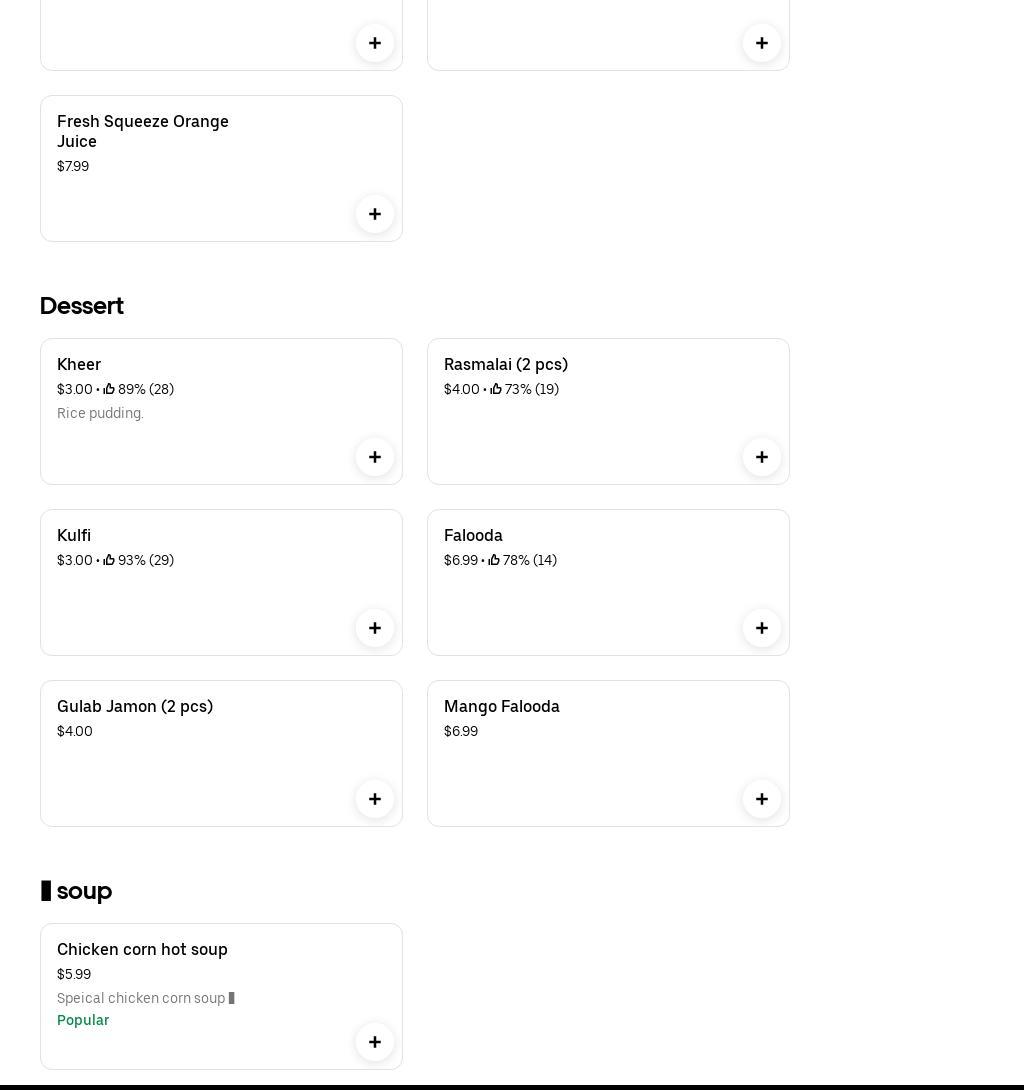Click the Popular label on soup item
The image size is (1024, 1090).
click(83, 1020)
